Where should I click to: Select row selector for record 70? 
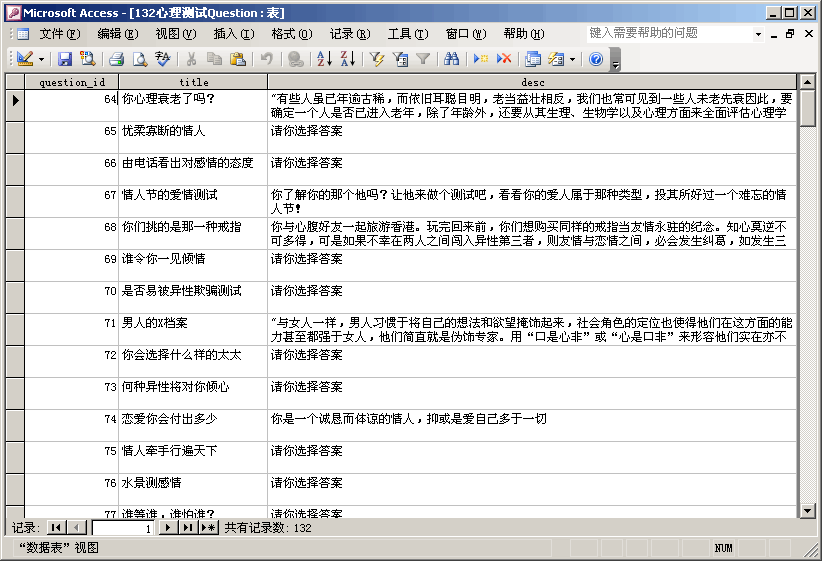coord(15,297)
